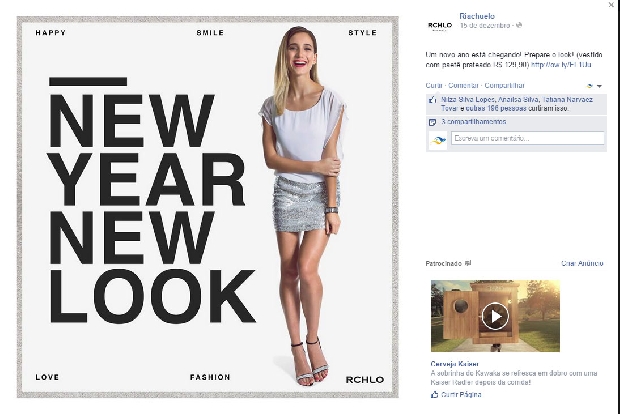Click the shares note icon

[x=433, y=122]
